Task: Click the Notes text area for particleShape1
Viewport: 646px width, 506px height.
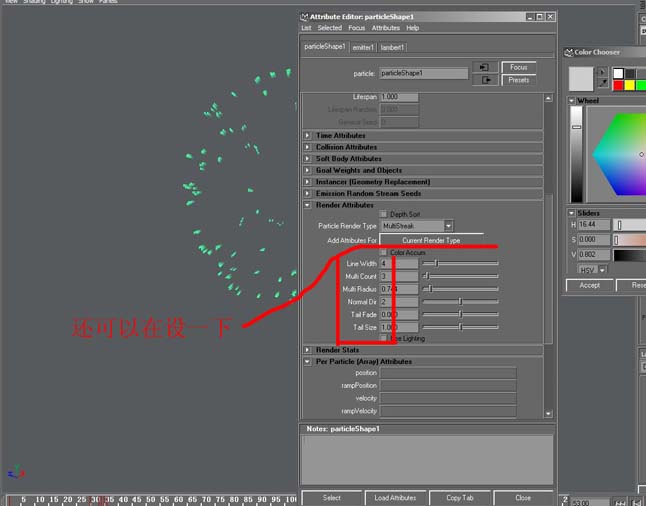Action: pyautogui.click(x=427, y=459)
